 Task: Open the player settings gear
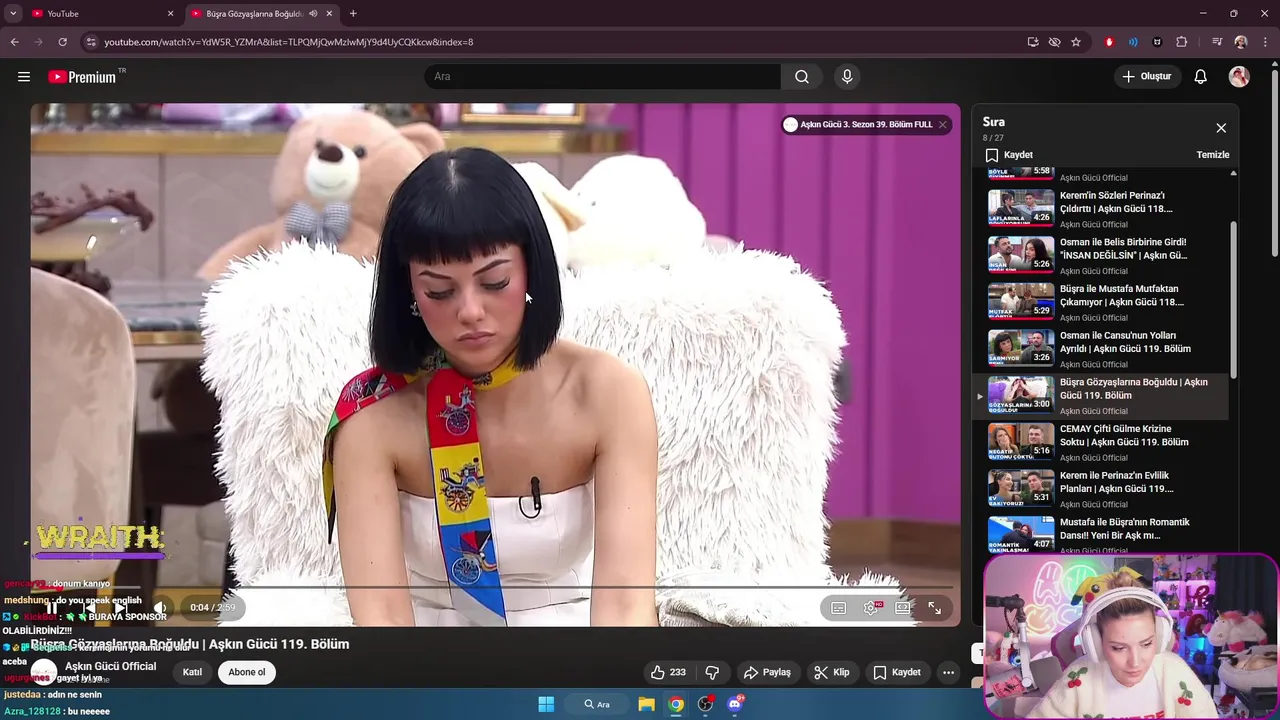click(871, 608)
